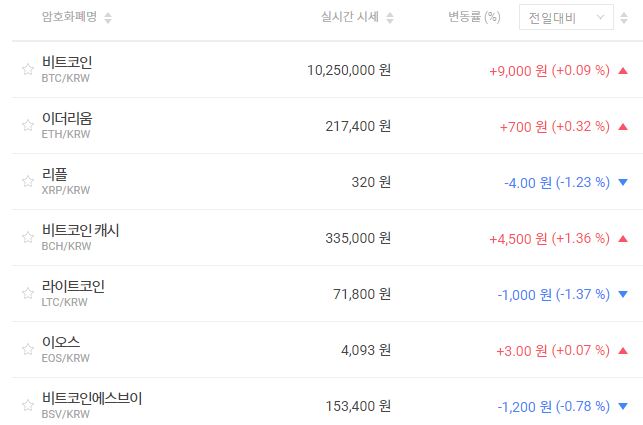Favorite the Bitcoin Cash (BCH/KRW) row
Viewport: 643px width, 425px height.
(x=28, y=237)
